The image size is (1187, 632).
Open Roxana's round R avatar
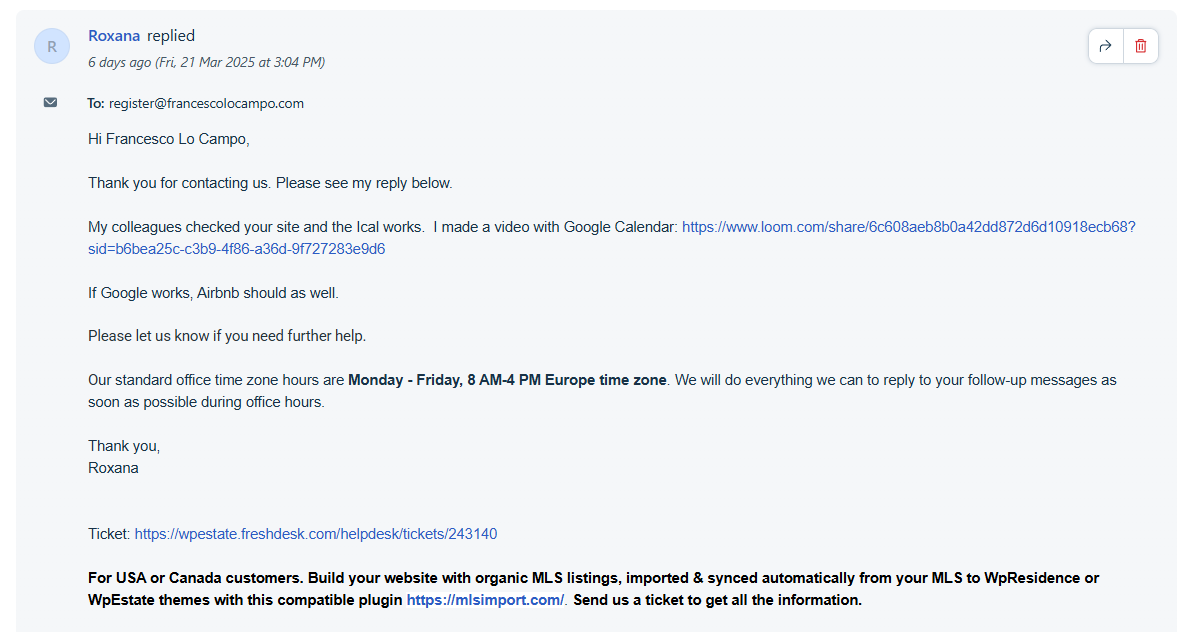pos(51,46)
